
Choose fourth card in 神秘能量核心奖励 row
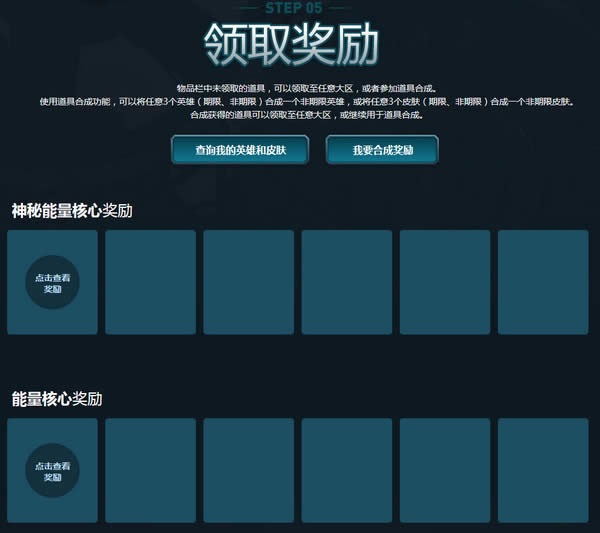click(x=346, y=282)
